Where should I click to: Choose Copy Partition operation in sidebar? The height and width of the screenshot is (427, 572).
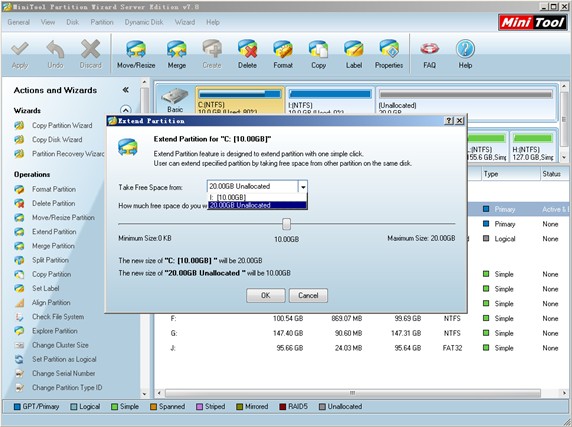pos(43,274)
